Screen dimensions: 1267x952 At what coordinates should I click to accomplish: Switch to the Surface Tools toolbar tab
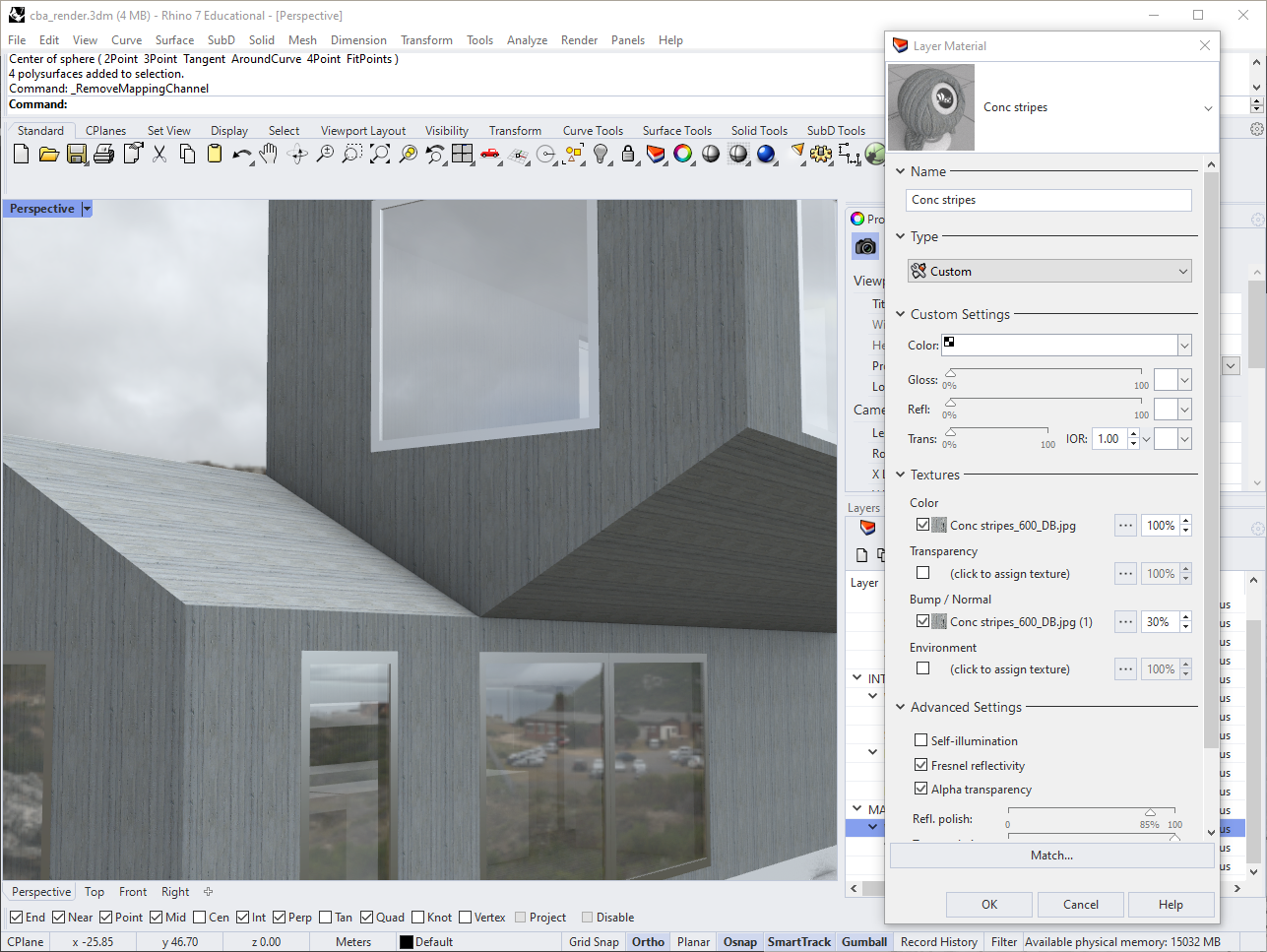[676, 131]
